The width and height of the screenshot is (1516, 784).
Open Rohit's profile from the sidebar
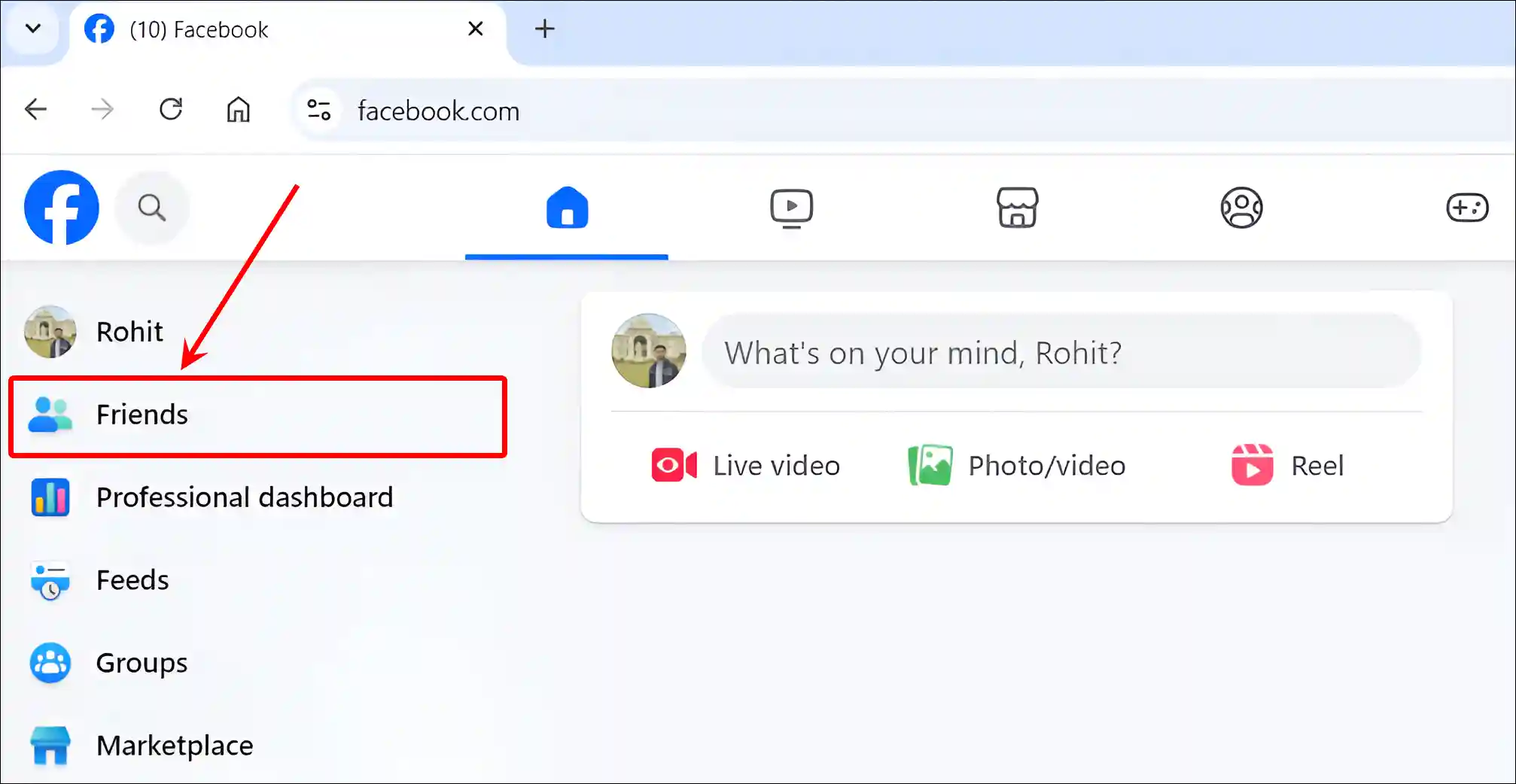257,332
